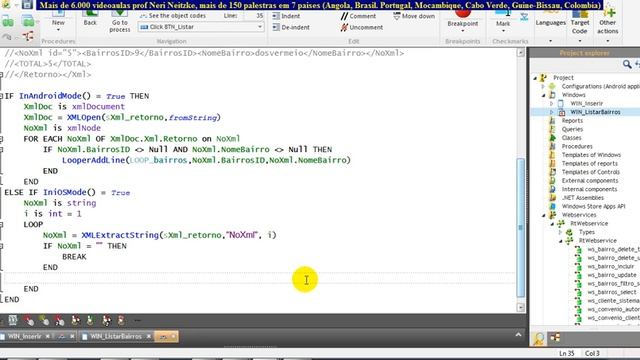Select WIN_Inserir in Project explorer
The image size is (640, 360).
click(x=587, y=103)
